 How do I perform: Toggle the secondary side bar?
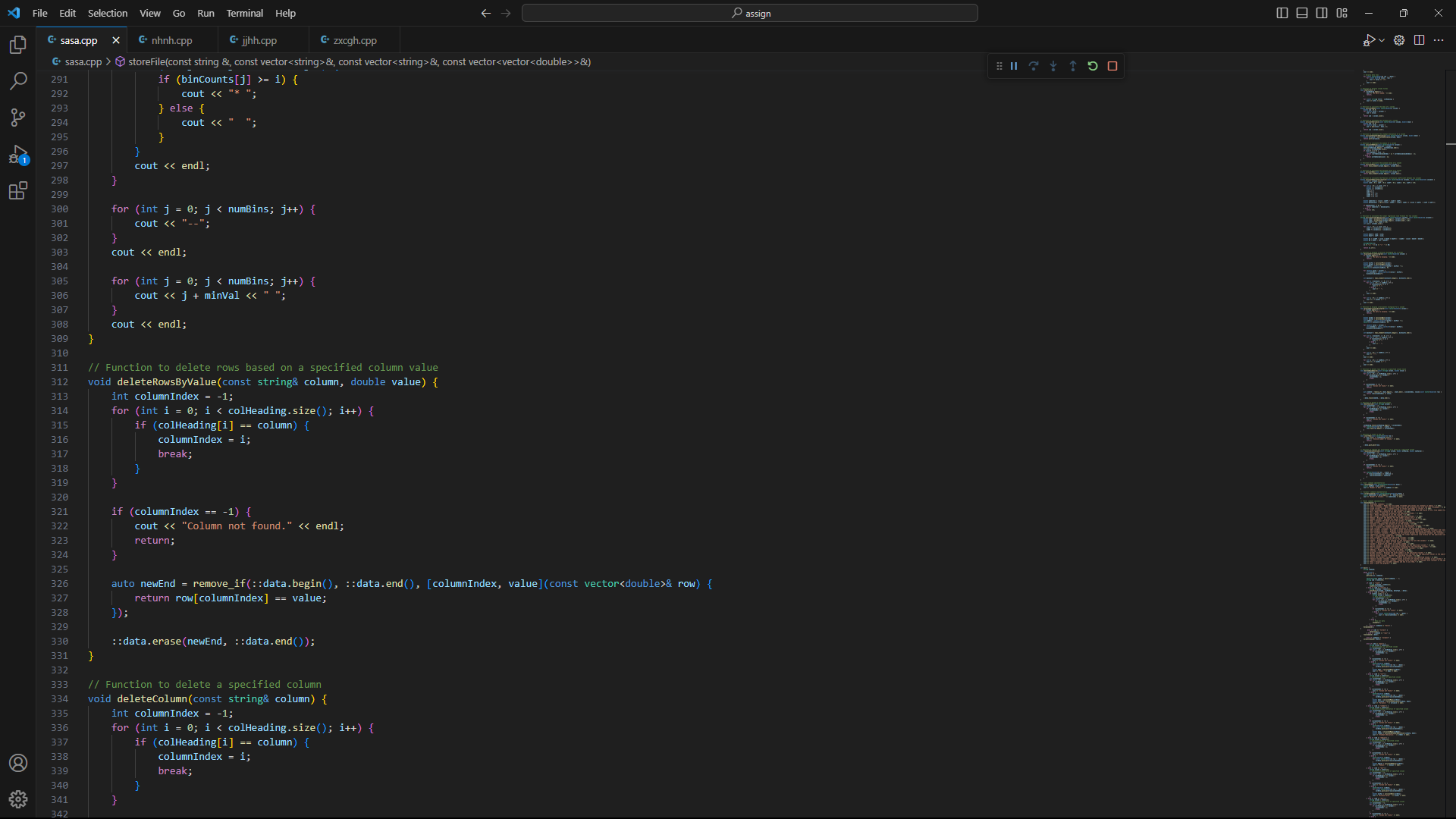click(x=1321, y=13)
